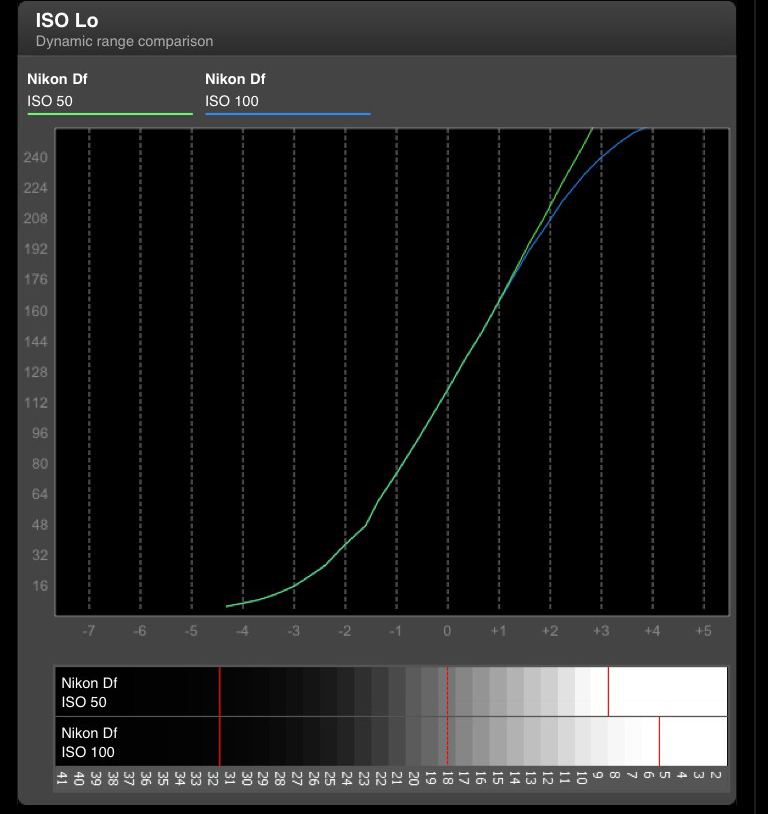Select the 0 EV label on horizontal axis
Screen dimensions: 768x814
coord(447,631)
